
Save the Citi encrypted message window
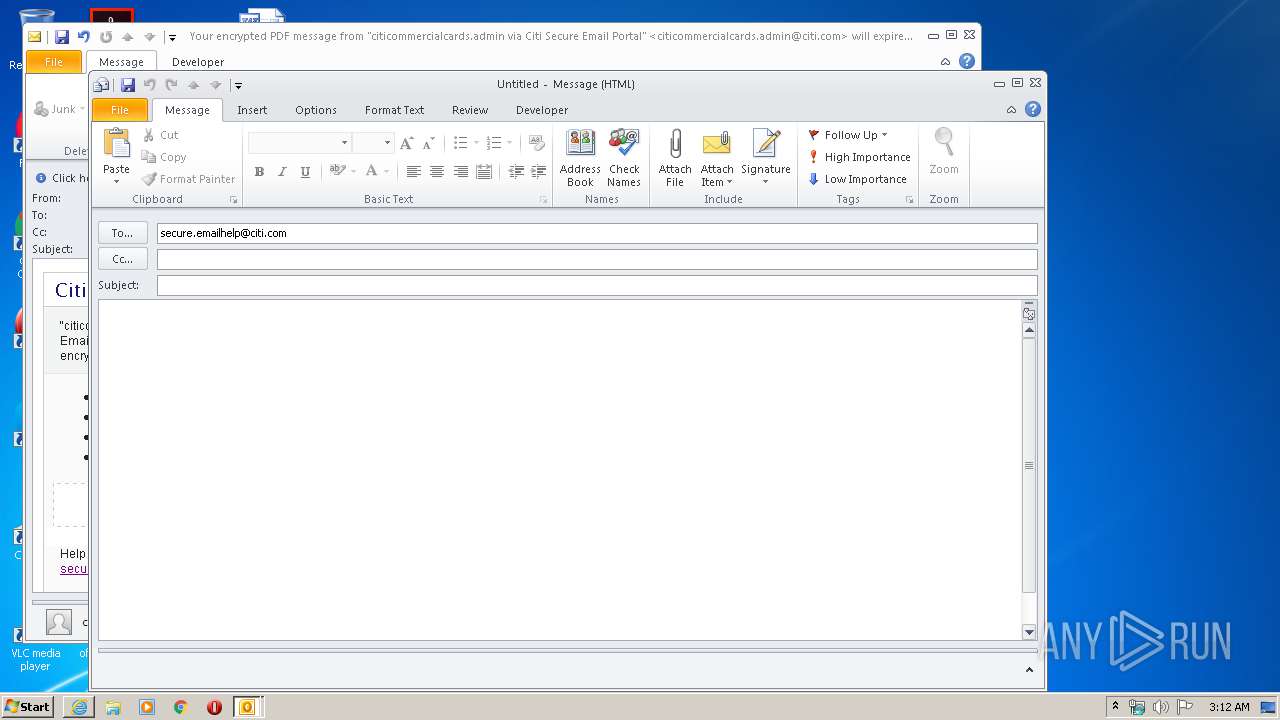(62, 37)
